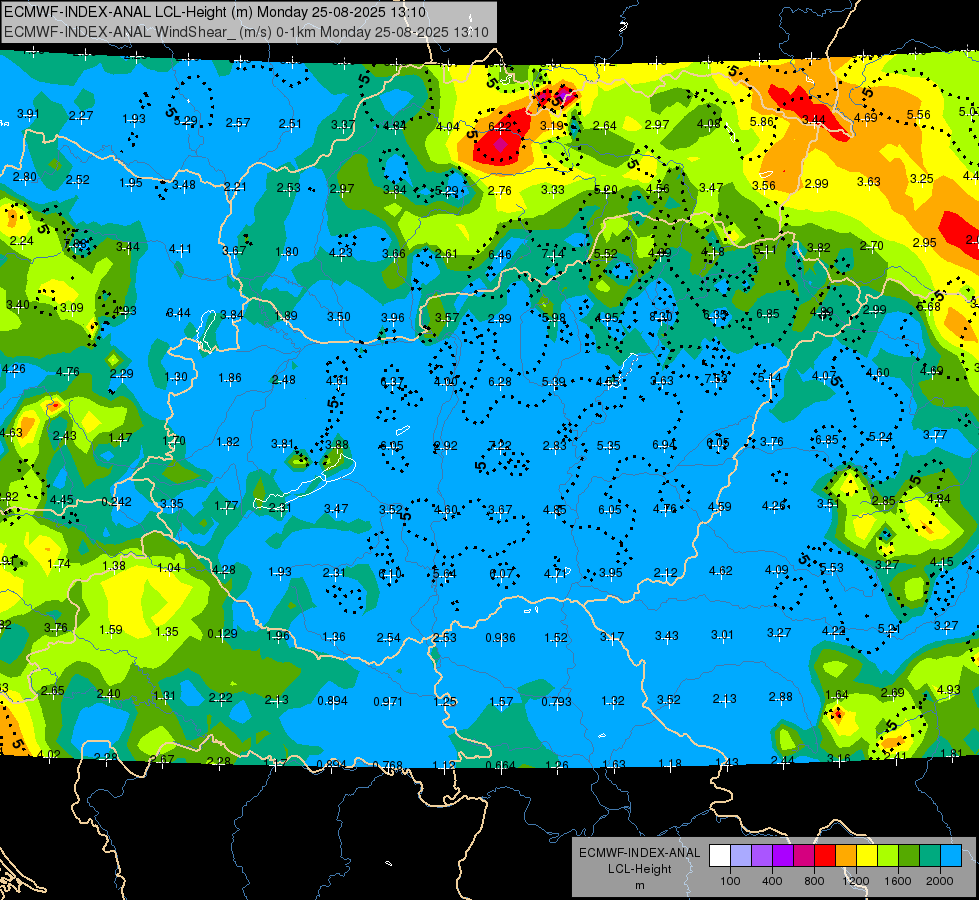
Task: Click the wind shear value '0.664'
Action: pos(501,765)
